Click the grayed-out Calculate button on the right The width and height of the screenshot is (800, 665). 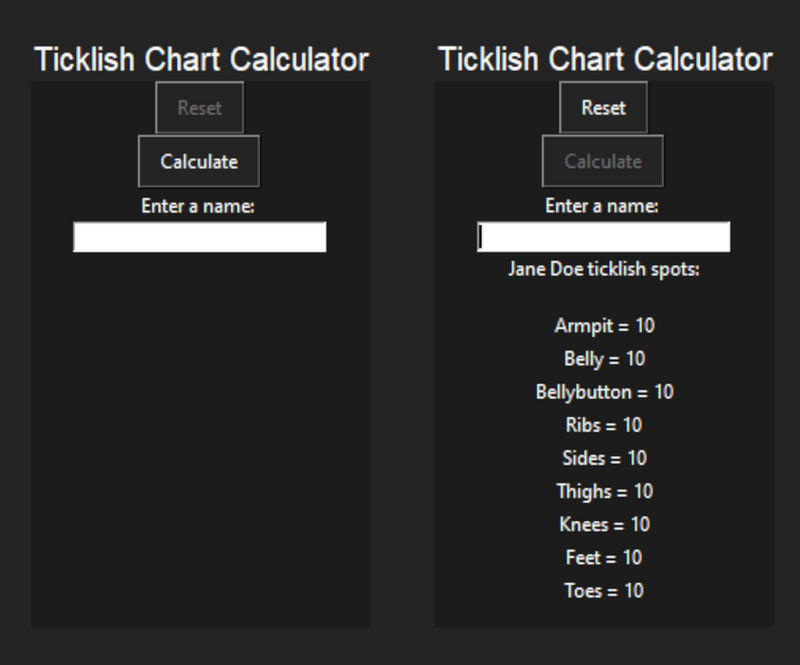pos(601,161)
